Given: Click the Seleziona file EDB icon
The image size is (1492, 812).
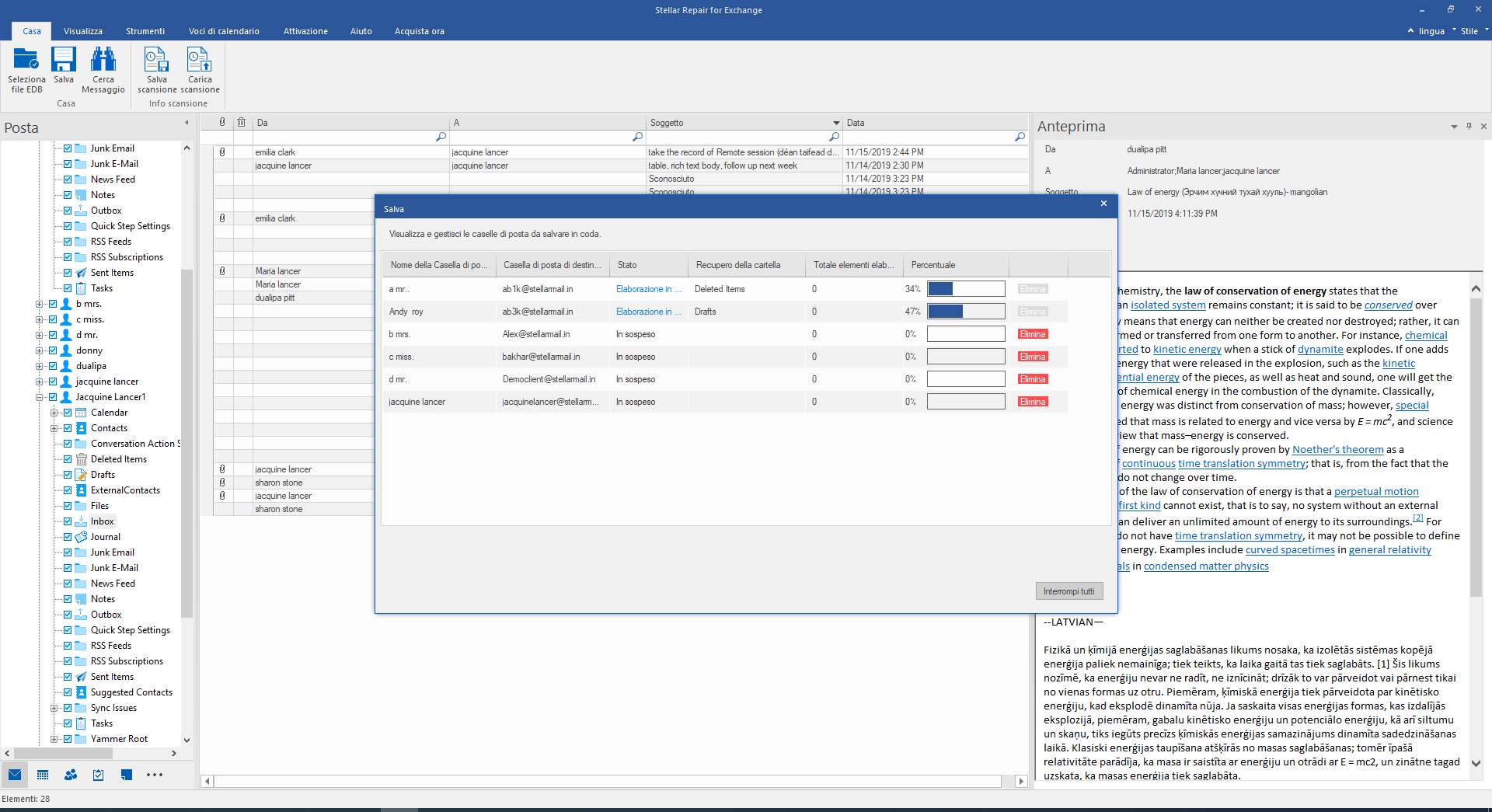Looking at the screenshot, I should coord(26,59).
